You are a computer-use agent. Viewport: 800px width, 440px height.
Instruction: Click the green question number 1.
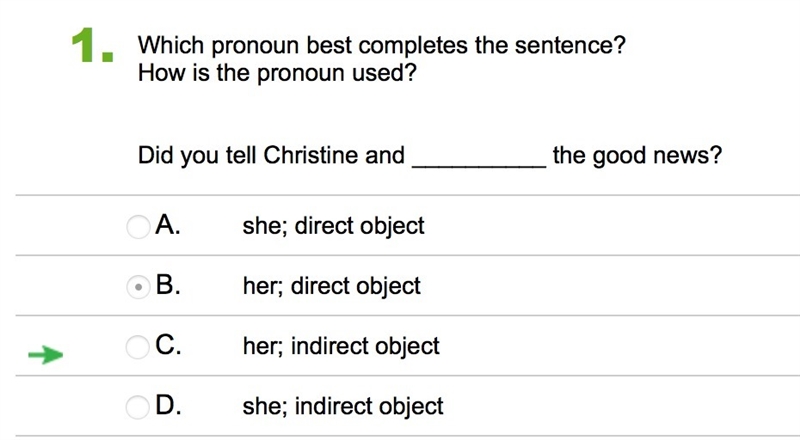(92, 45)
